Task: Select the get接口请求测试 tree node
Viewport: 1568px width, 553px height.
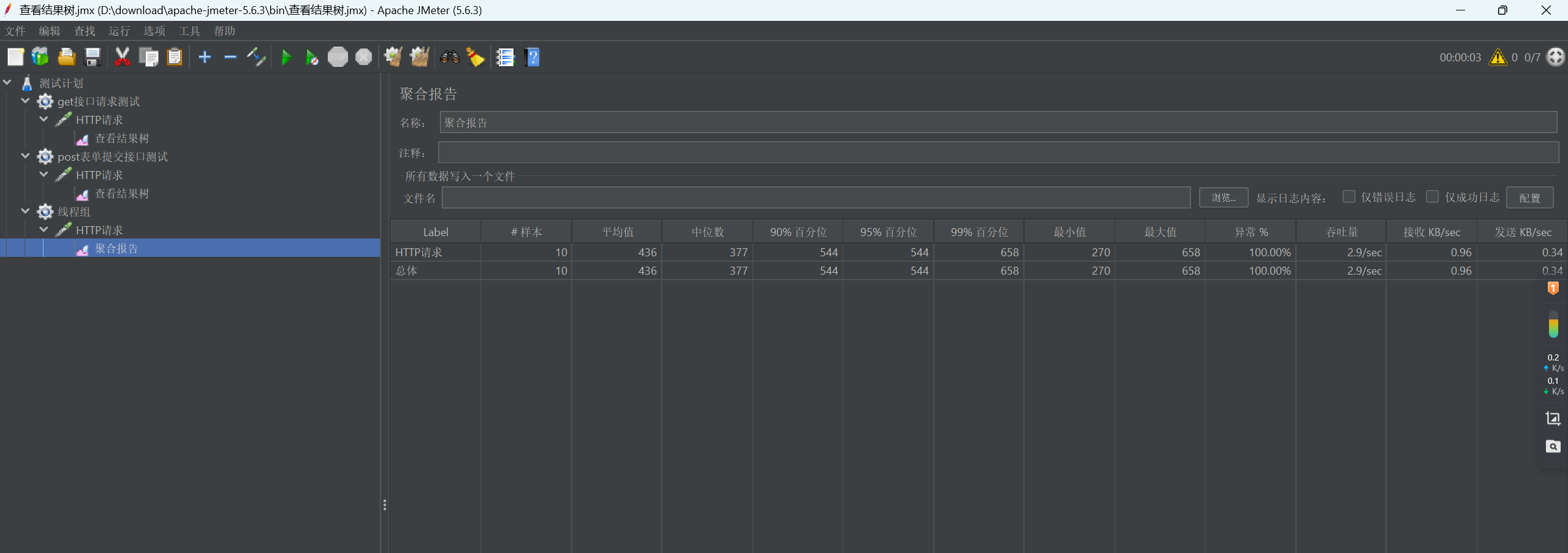Action: pyautogui.click(x=99, y=101)
